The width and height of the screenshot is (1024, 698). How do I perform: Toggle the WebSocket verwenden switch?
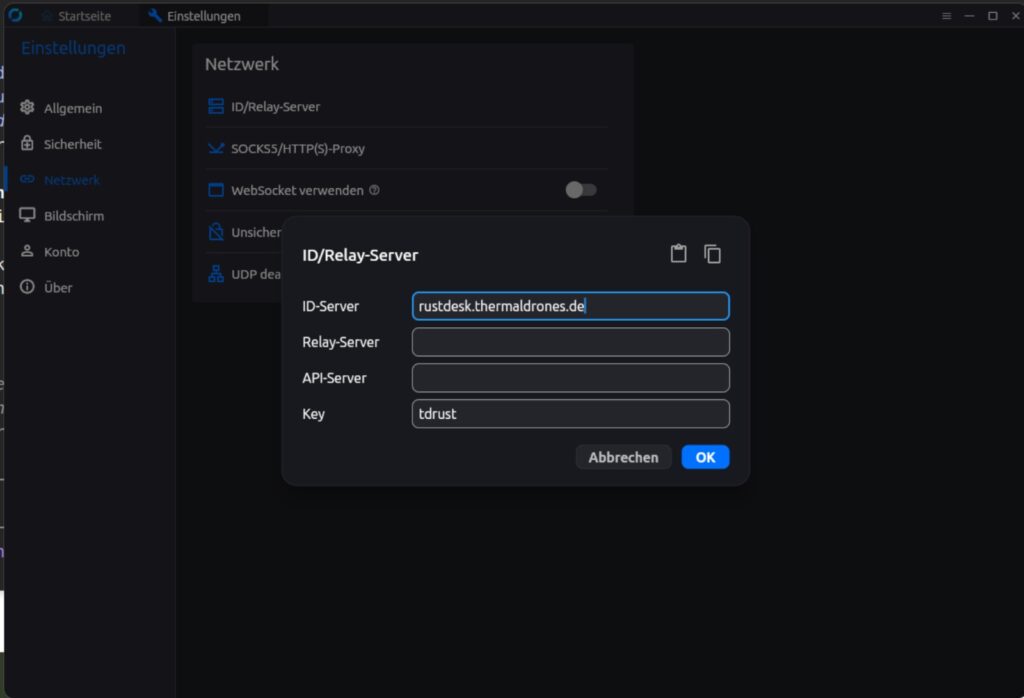(581, 190)
